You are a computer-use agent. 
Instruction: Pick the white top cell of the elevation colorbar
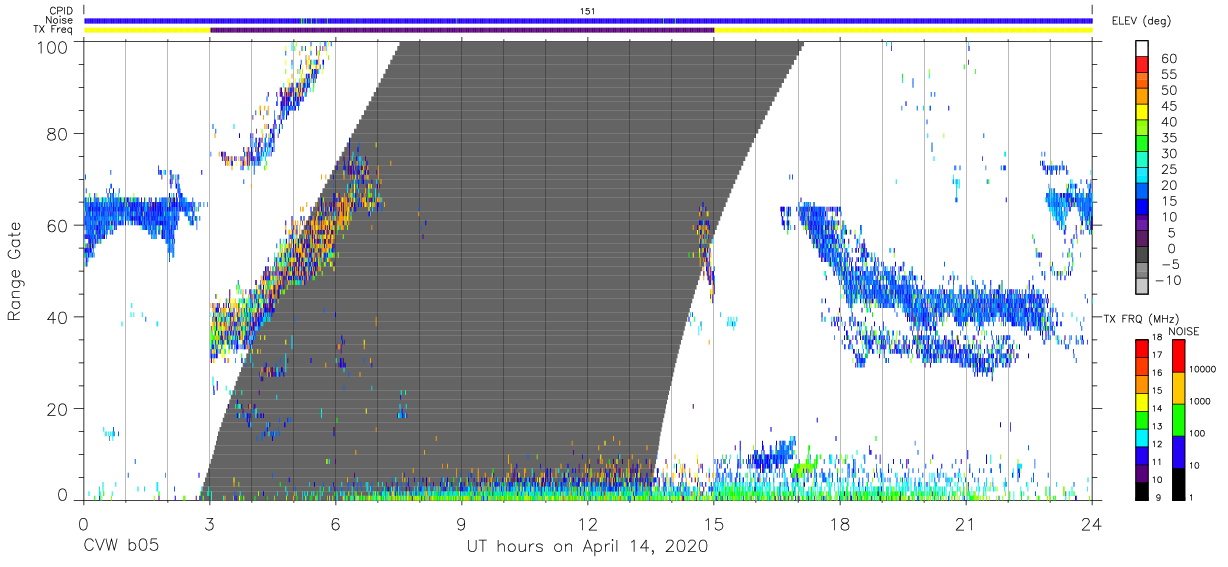click(1144, 48)
